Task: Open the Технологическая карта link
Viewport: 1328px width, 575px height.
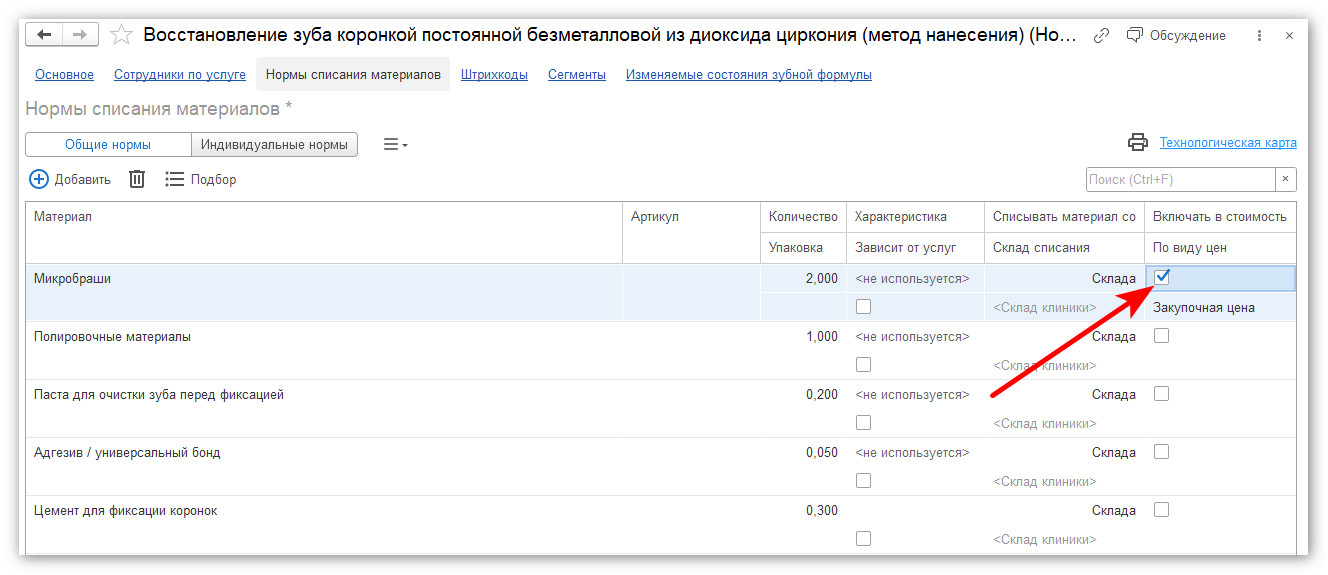Action: point(1228,143)
